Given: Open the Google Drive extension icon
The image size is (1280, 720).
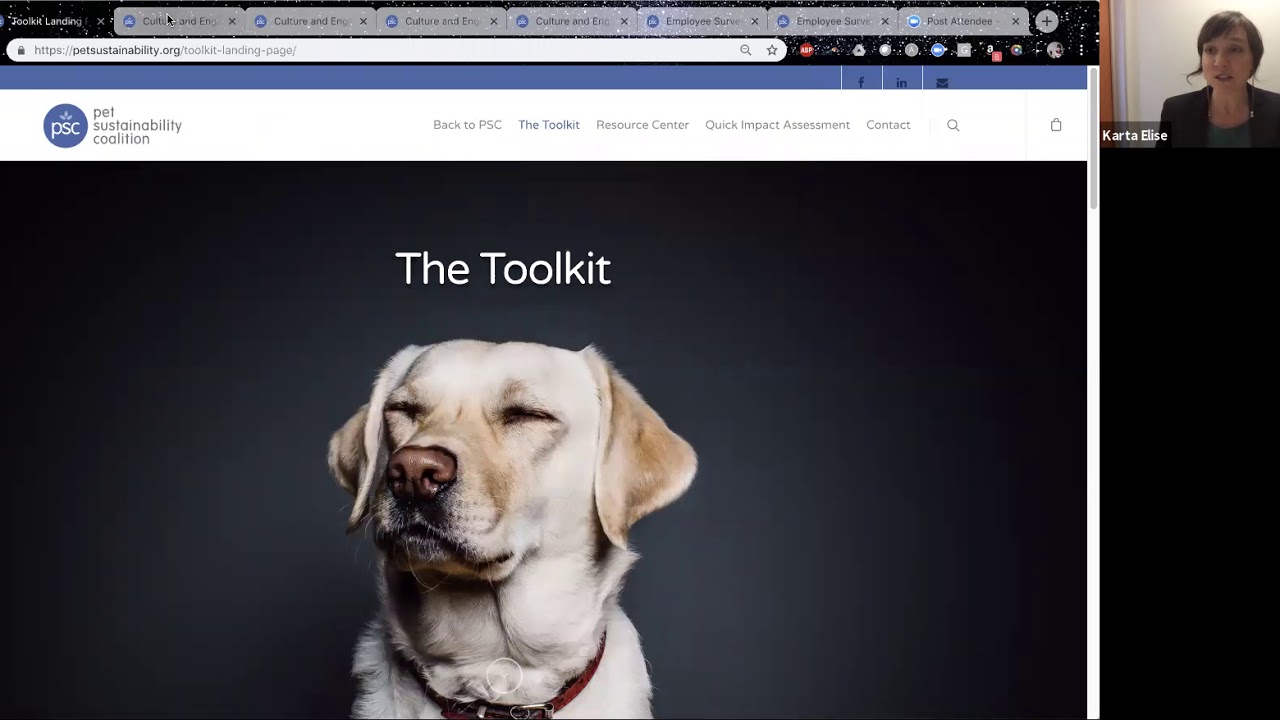Looking at the screenshot, I should [859, 50].
